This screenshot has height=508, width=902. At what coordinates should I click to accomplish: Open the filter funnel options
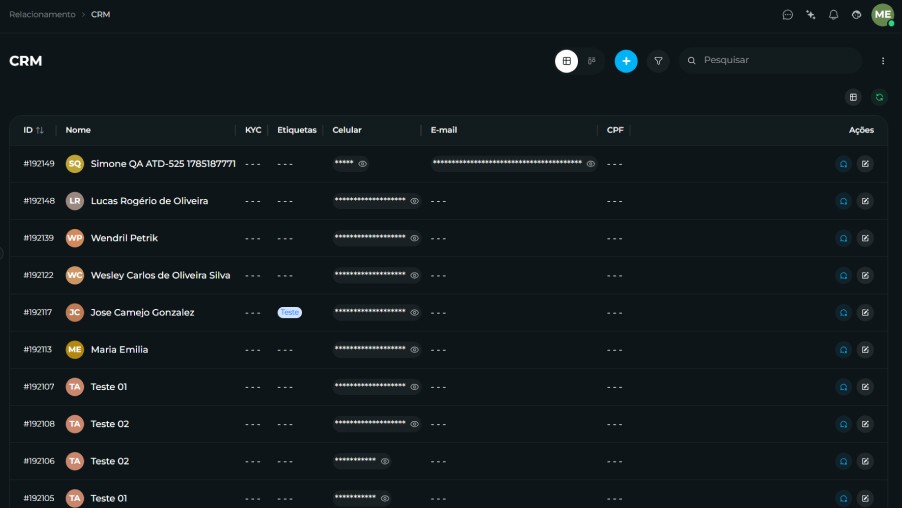658,61
